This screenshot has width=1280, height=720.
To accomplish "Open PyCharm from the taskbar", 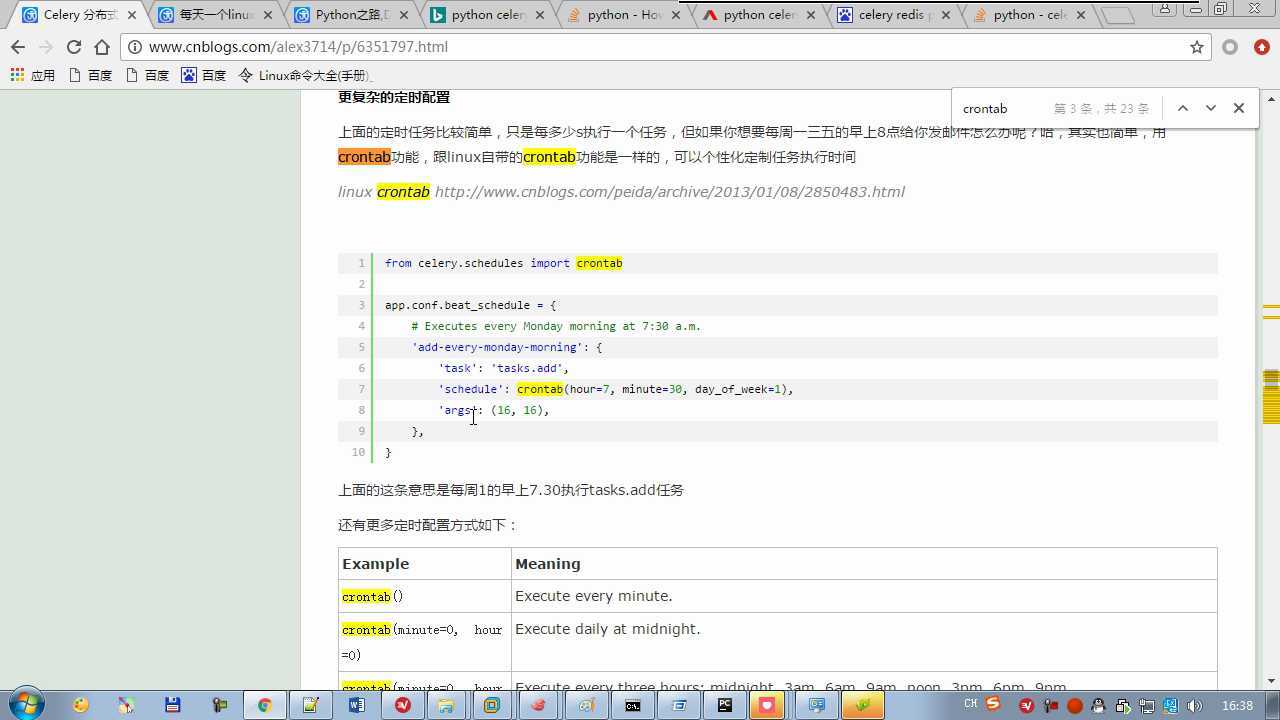I will click(725, 705).
